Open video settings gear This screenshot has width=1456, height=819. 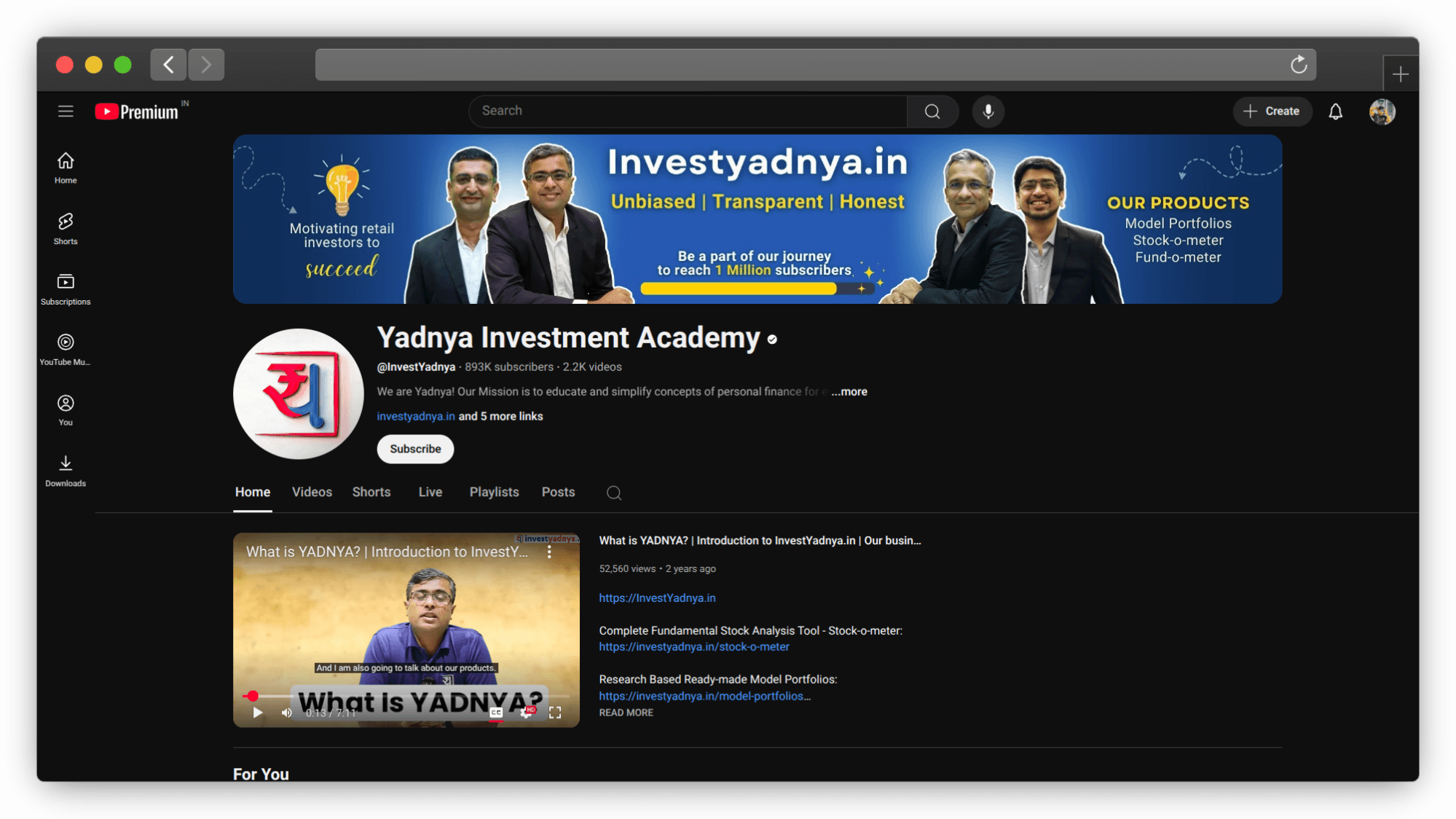[527, 713]
